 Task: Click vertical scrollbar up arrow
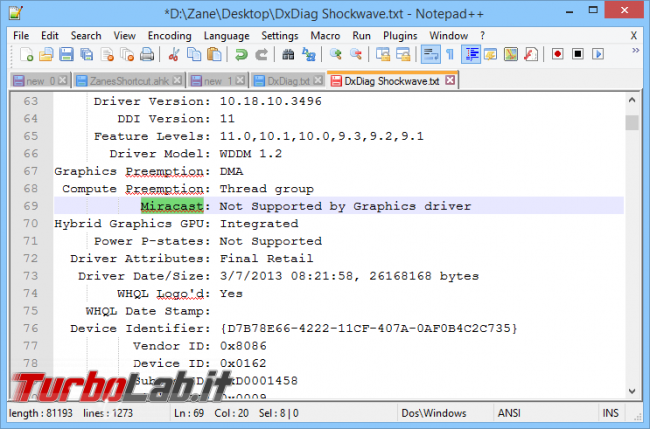tap(632, 100)
